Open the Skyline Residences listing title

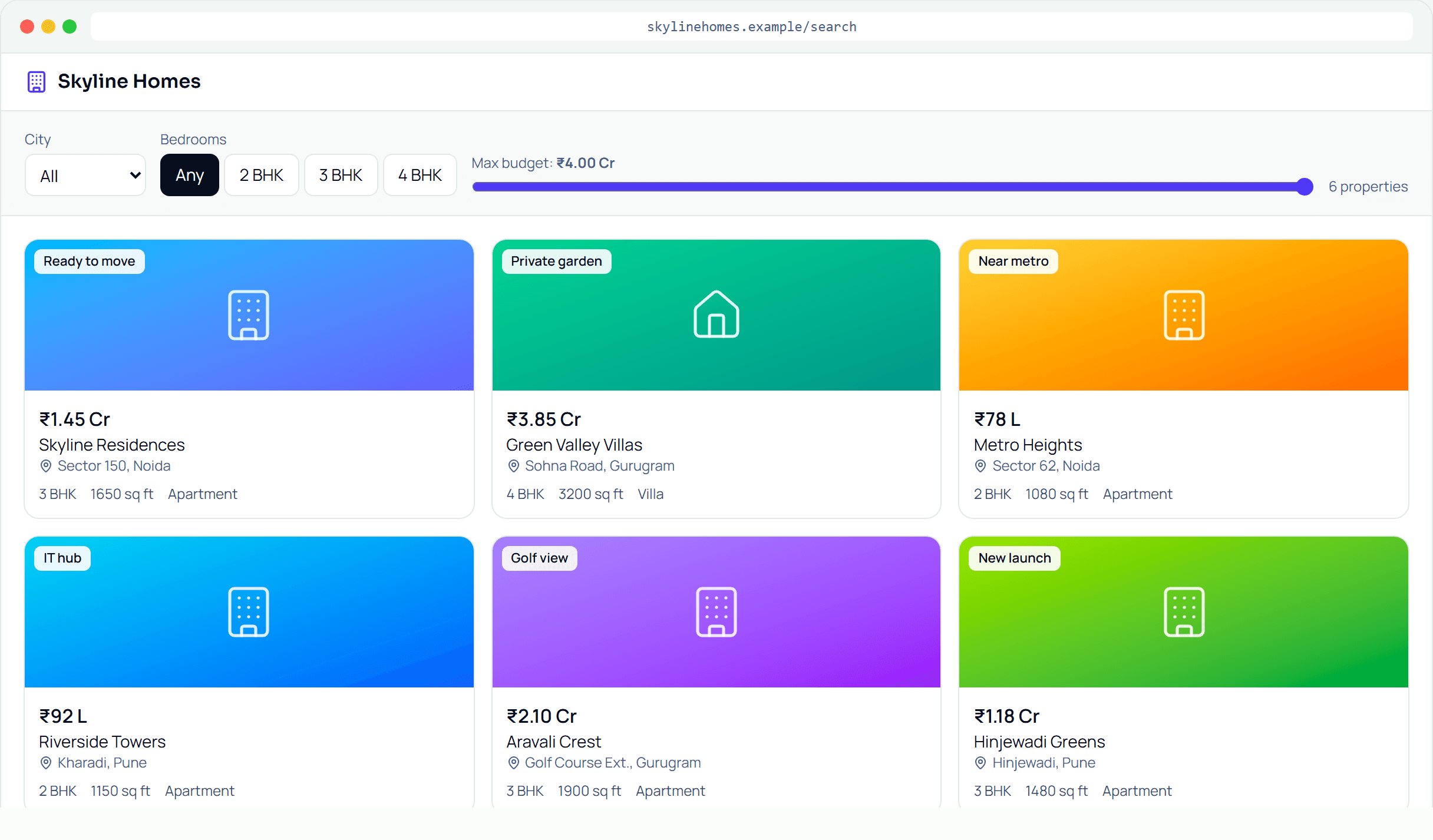click(112, 445)
